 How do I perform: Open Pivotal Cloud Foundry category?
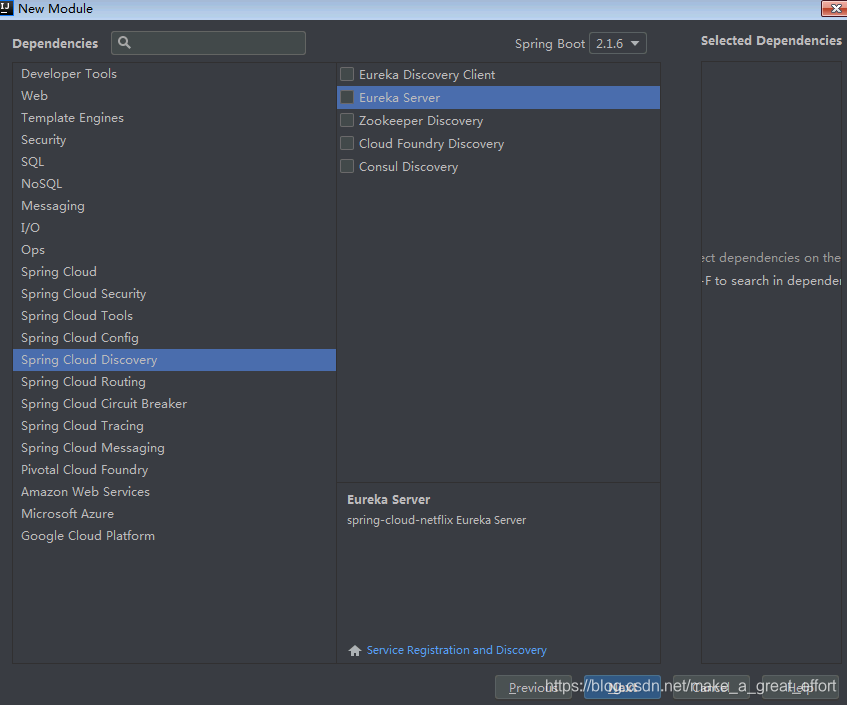coord(174,470)
